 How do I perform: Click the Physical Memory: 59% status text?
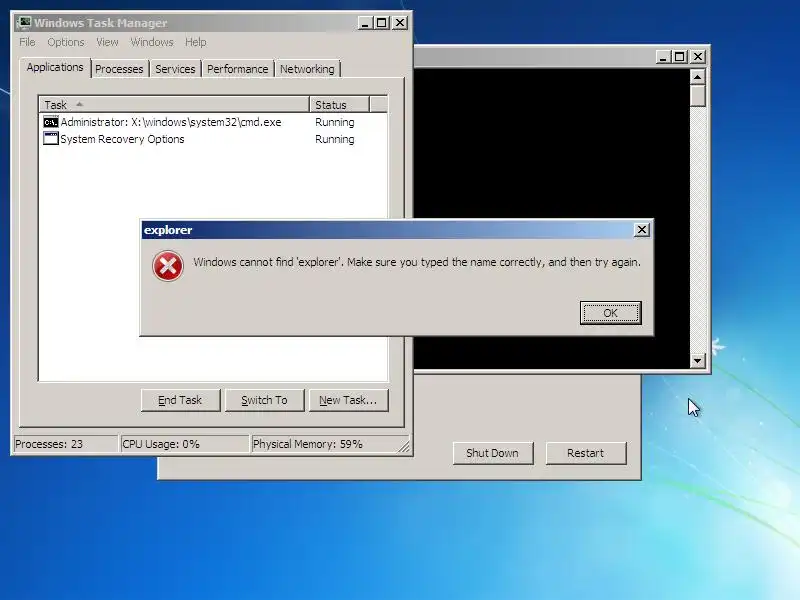click(x=308, y=444)
